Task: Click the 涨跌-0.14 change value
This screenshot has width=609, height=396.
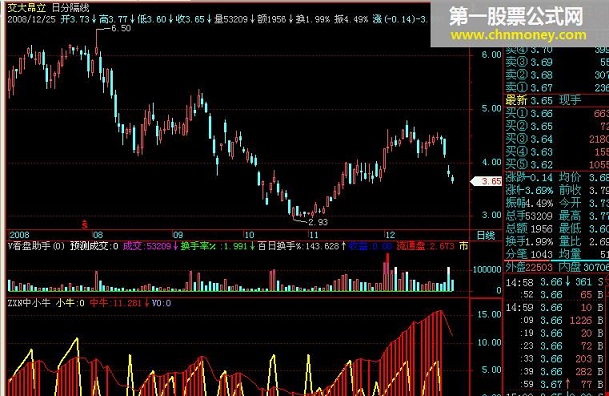Action: (x=529, y=177)
